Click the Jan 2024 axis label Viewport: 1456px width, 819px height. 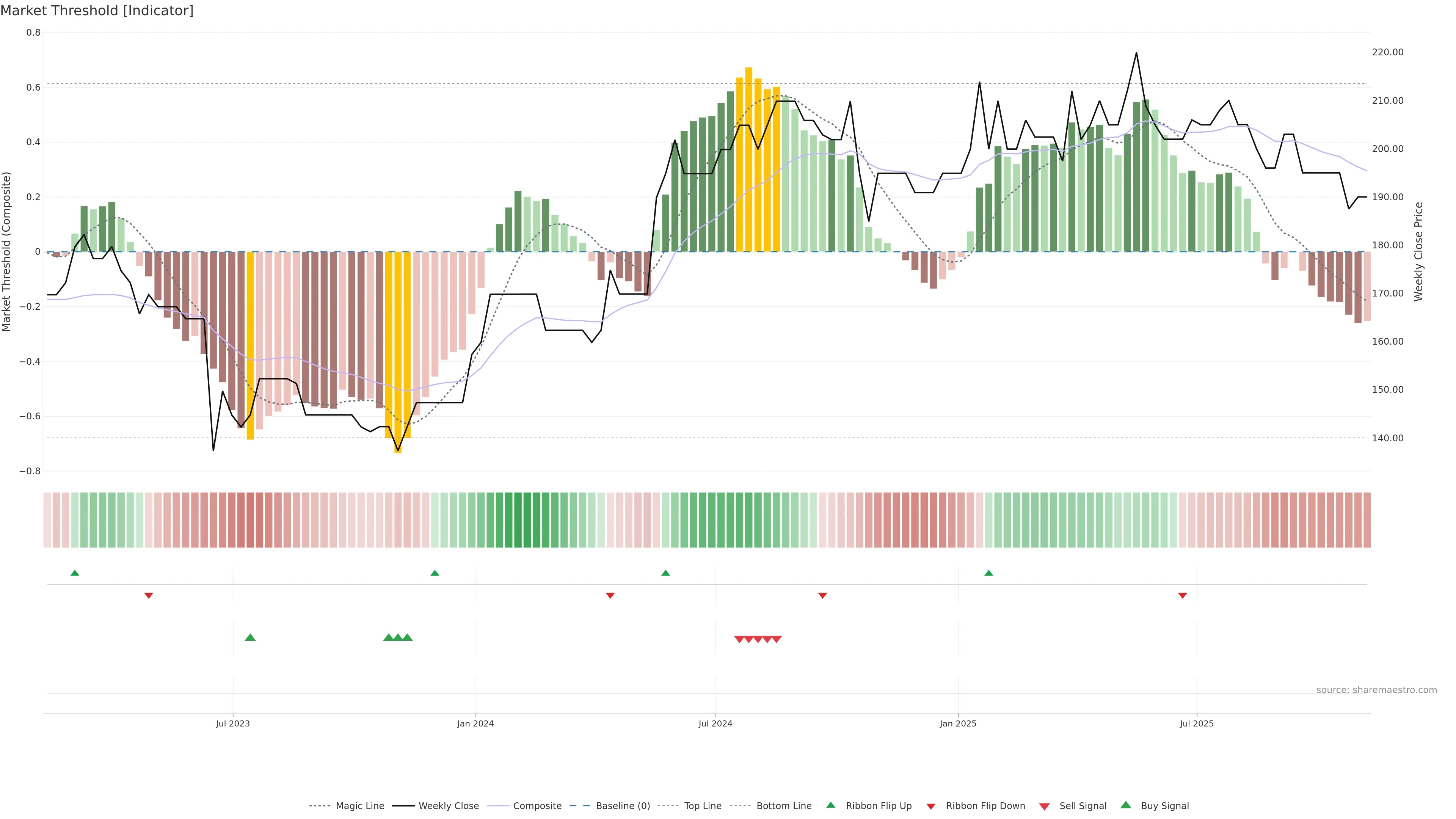pyautogui.click(x=475, y=723)
